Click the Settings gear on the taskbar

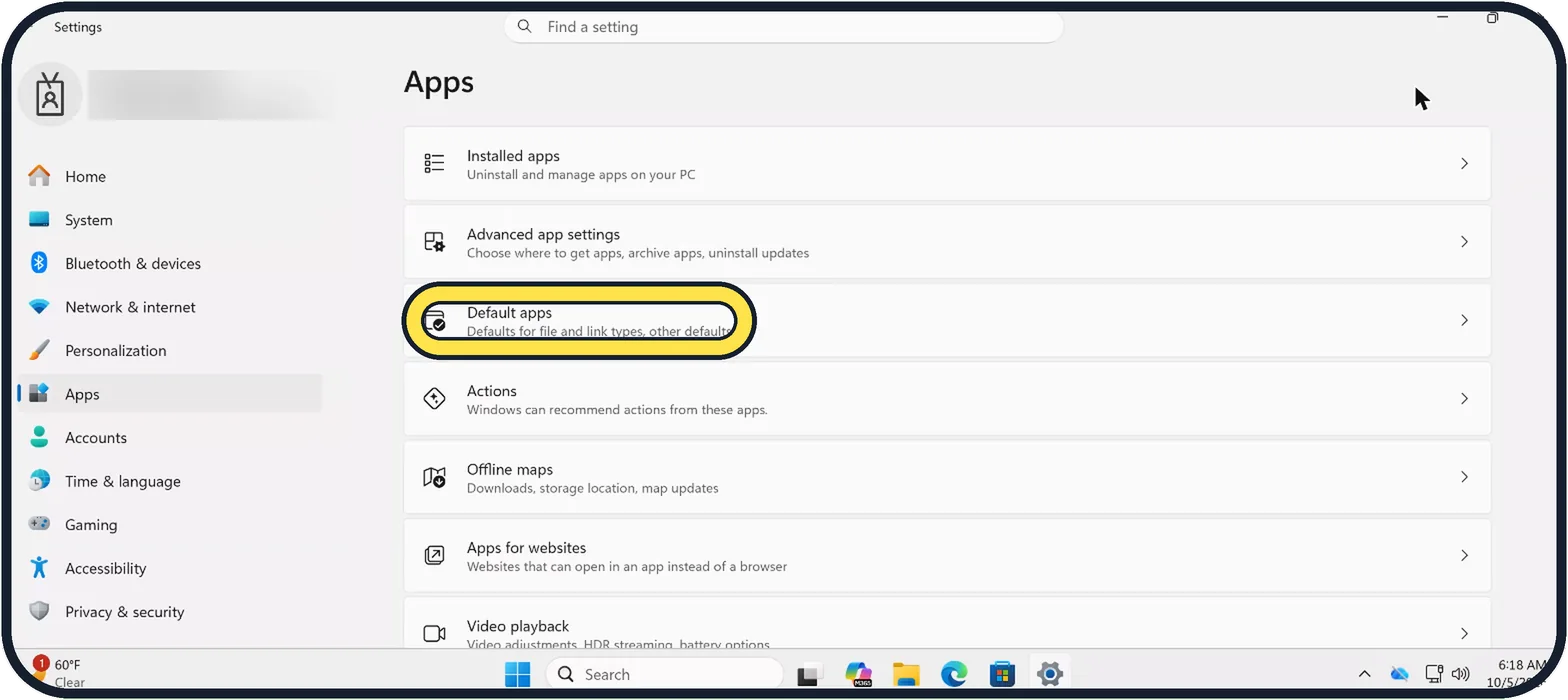point(1049,674)
